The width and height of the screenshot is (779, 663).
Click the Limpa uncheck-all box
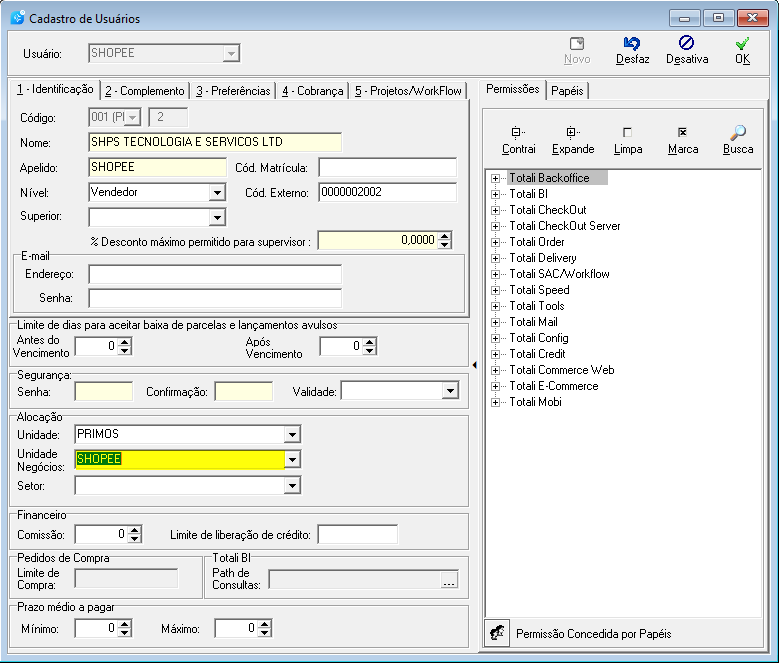[627, 133]
